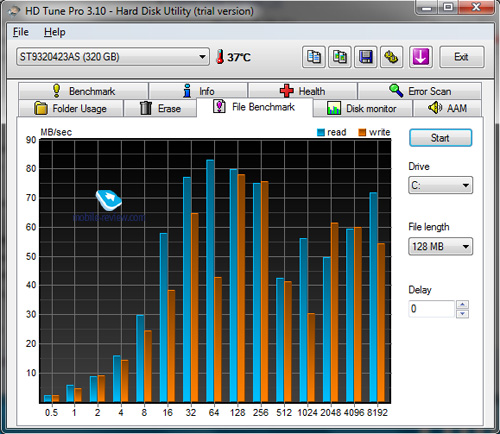
Task: Open the Folder Usage tab
Action: pyautogui.click(x=71, y=108)
